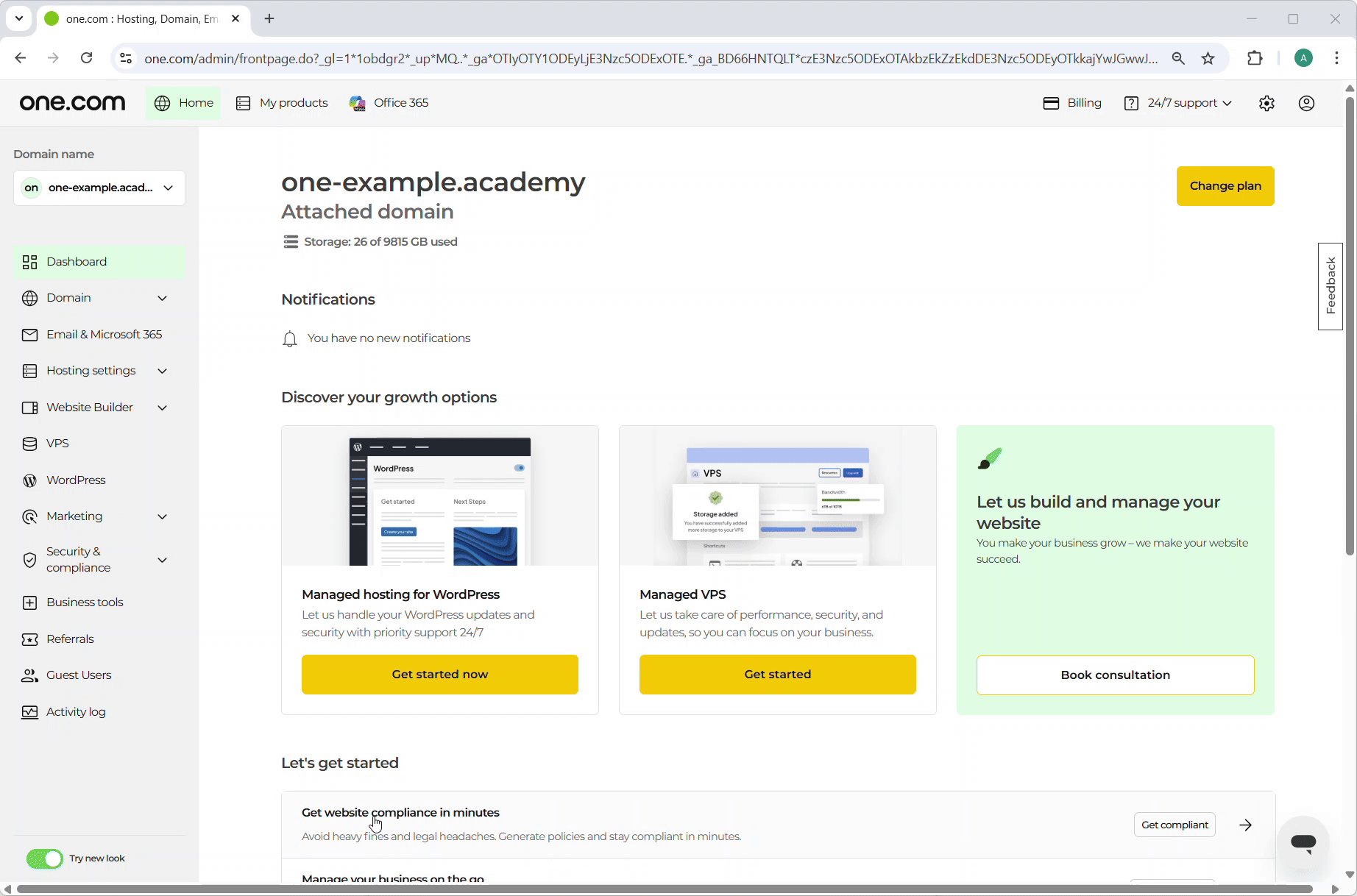Click the one.com logo
The height and width of the screenshot is (896, 1357).
click(72, 103)
